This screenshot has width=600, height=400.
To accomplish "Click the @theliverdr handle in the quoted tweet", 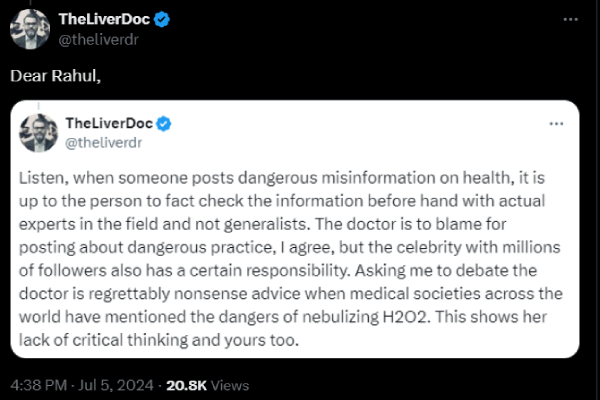I will click(x=103, y=141).
